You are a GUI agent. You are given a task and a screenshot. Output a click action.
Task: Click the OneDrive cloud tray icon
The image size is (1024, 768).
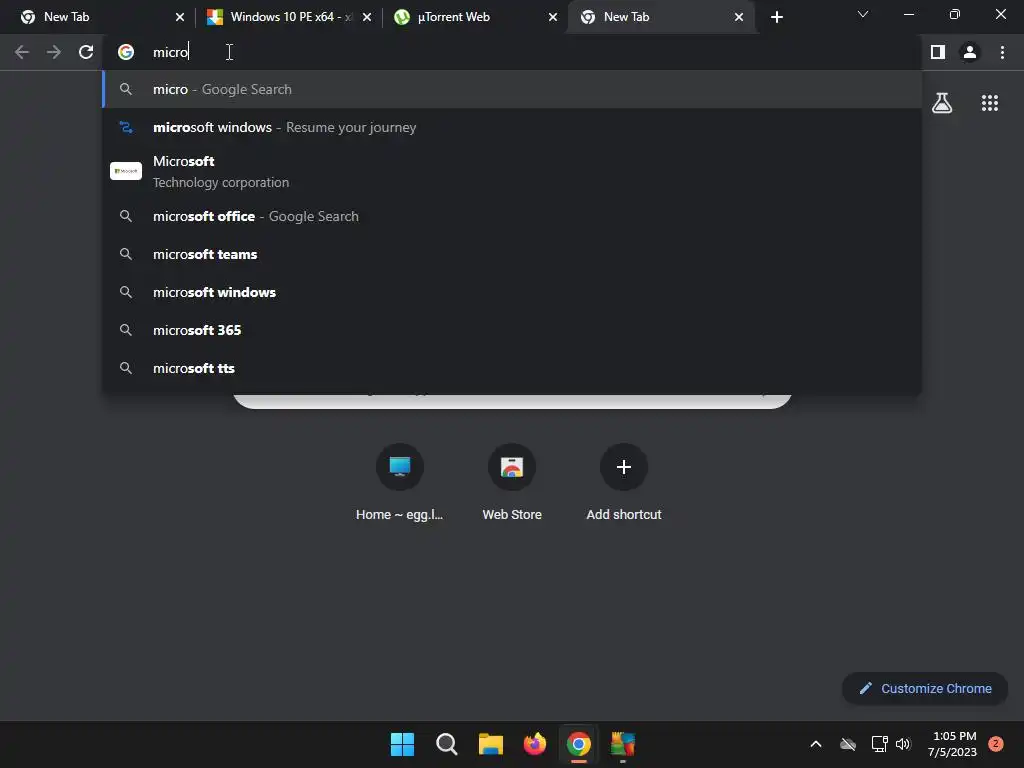tap(848, 744)
